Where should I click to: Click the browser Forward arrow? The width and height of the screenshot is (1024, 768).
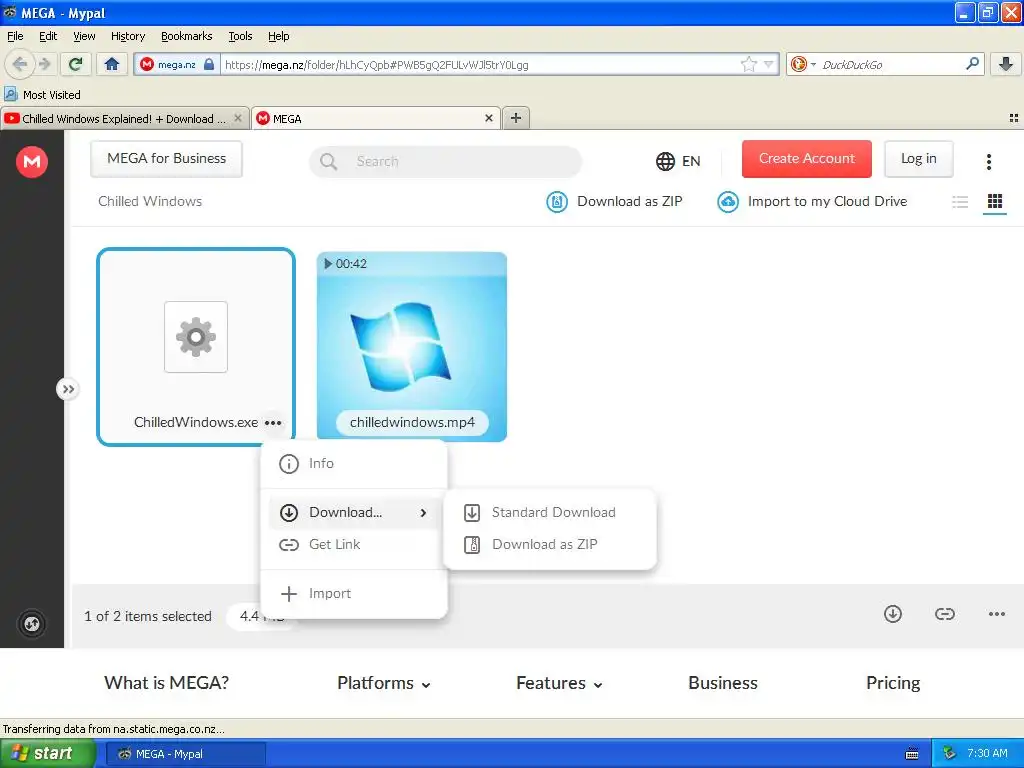click(44, 64)
